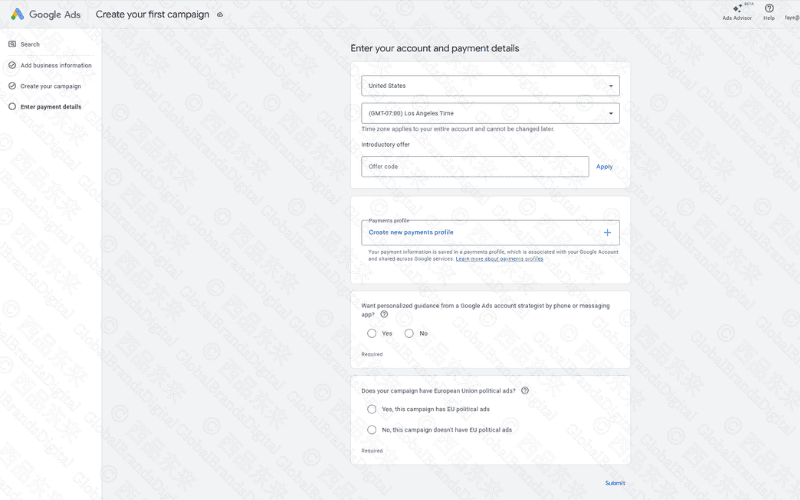Open Ads Advisor beta sparkle icon
Screen dimensions: 800x500
737,9
